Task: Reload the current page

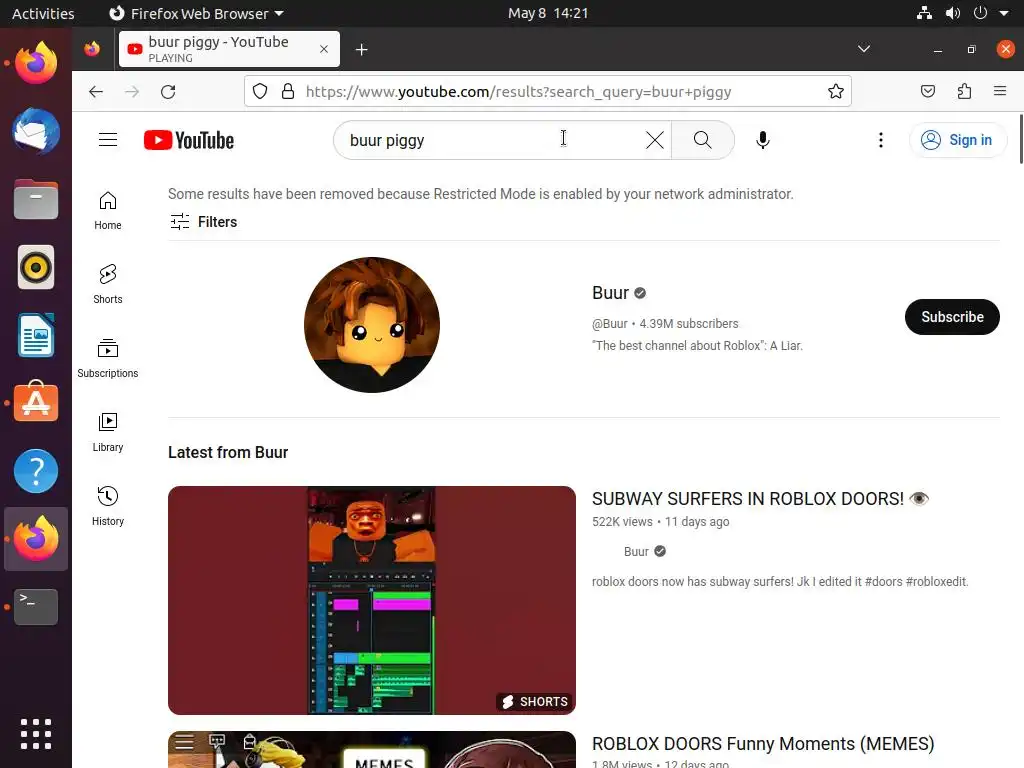Action: (x=168, y=91)
